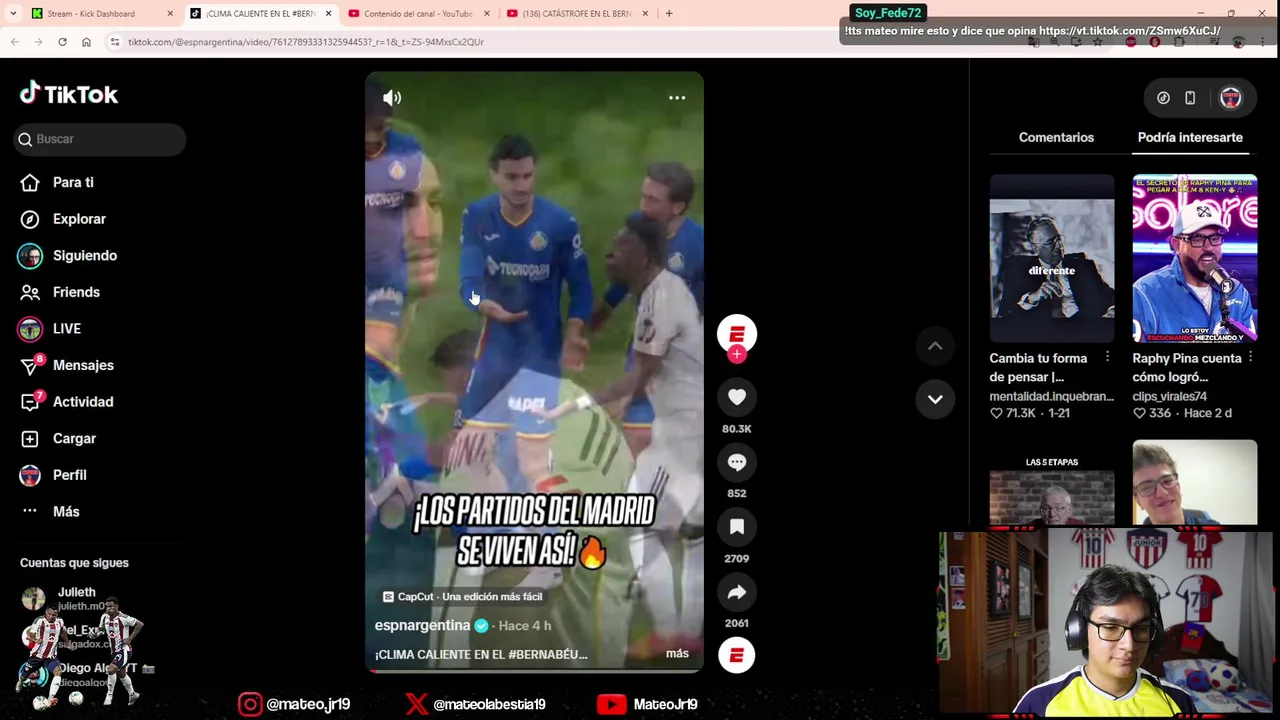
Task: Open the 'Las 5 etapas' video thumbnail
Action: click(x=1052, y=483)
